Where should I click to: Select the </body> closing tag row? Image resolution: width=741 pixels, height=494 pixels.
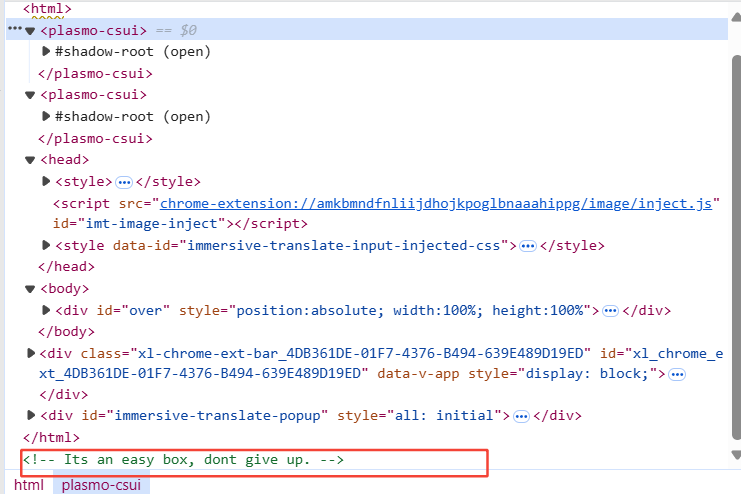click(x=66, y=331)
